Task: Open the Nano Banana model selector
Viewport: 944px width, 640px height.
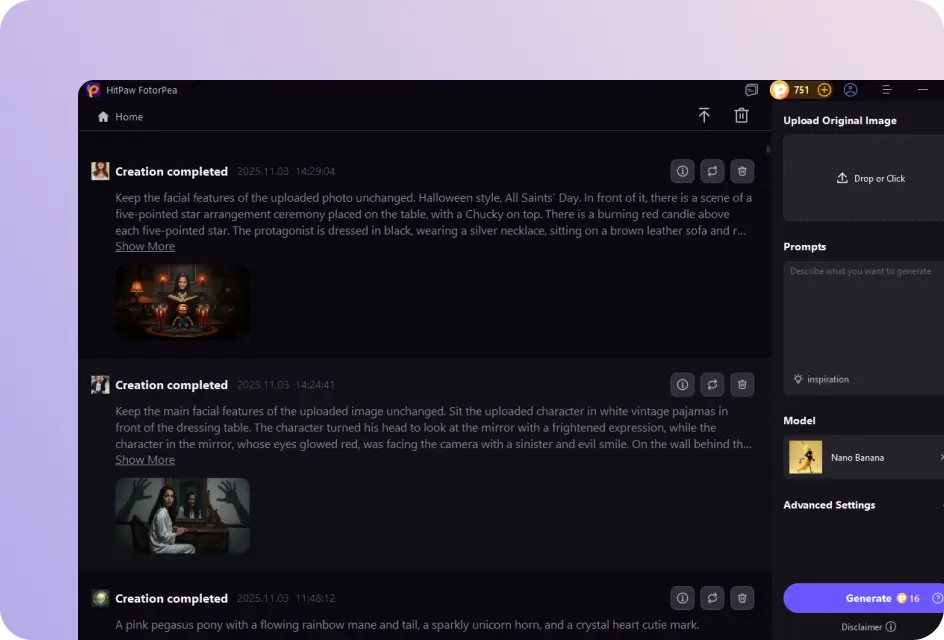Action: (x=864, y=457)
